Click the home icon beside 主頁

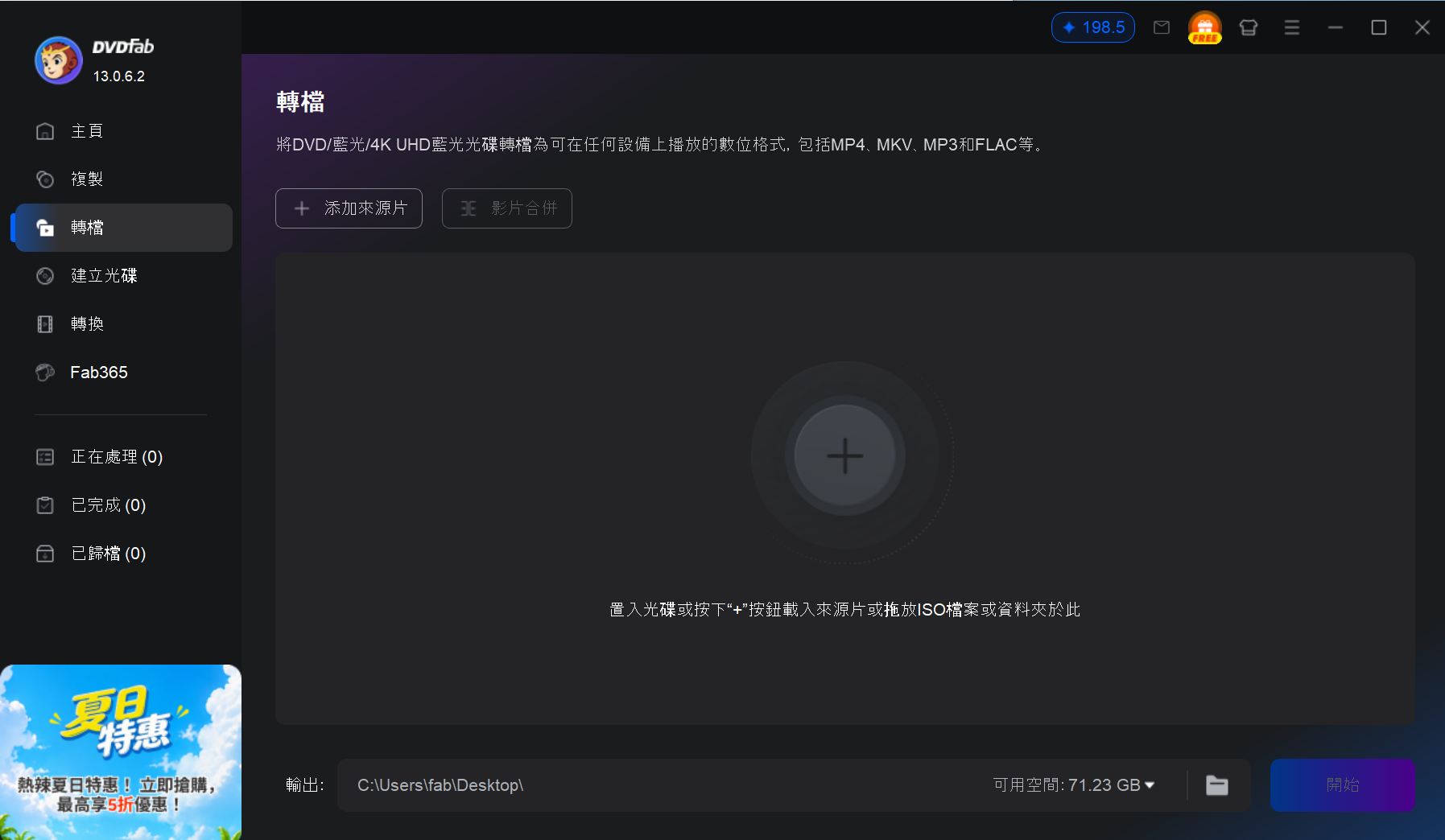[45, 131]
